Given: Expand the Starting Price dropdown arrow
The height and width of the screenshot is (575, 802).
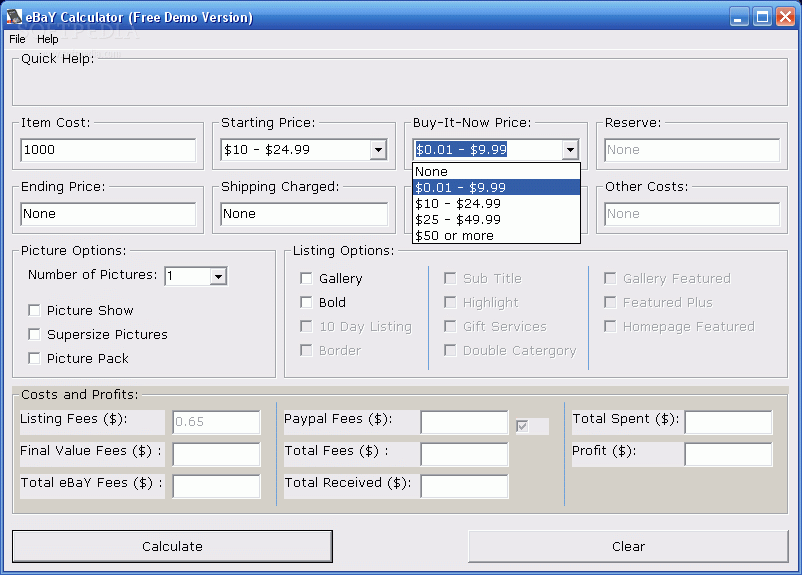Looking at the screenshot, I should tap(378, 150).
